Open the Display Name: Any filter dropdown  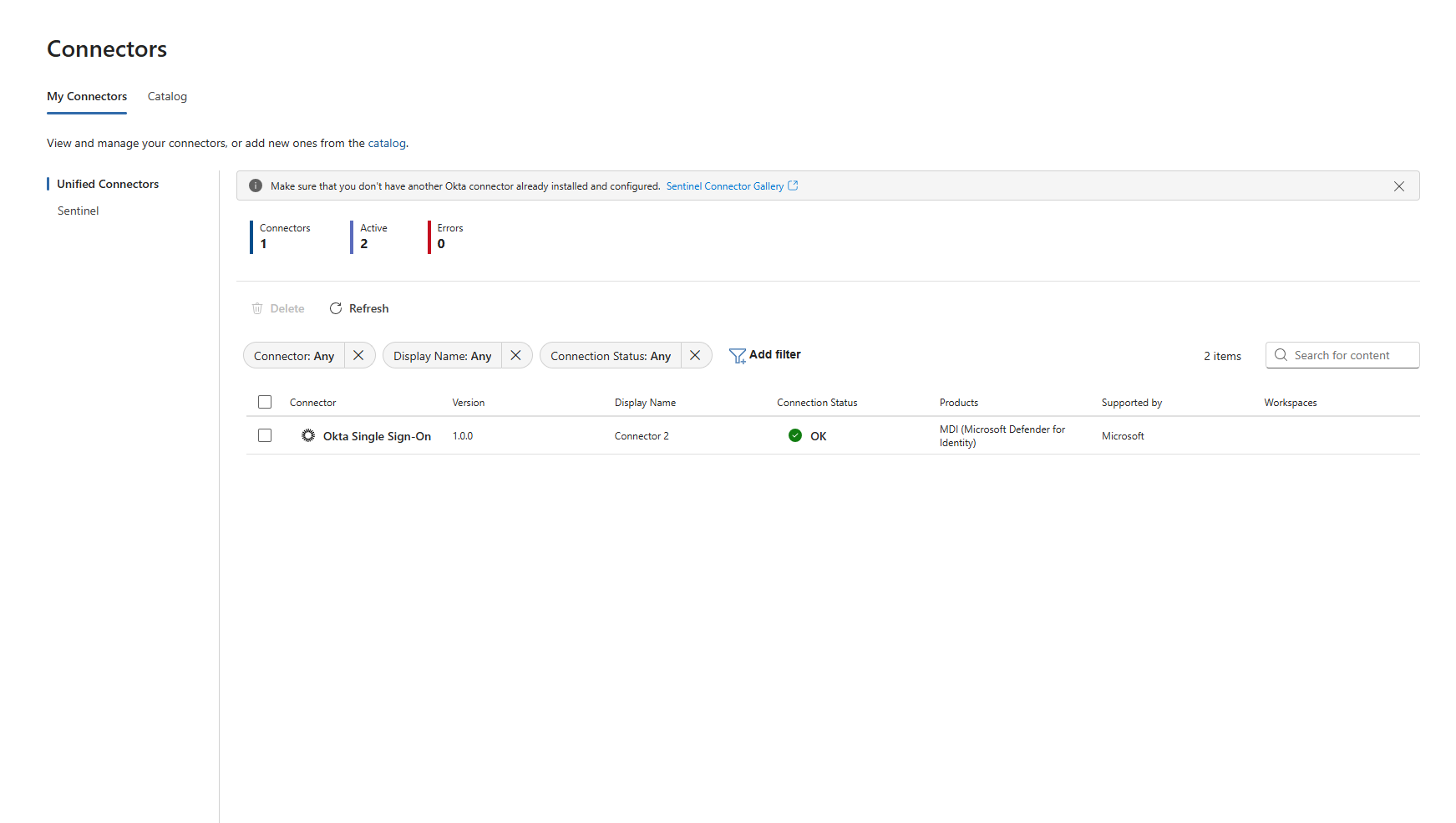click(x=442, y=356)
